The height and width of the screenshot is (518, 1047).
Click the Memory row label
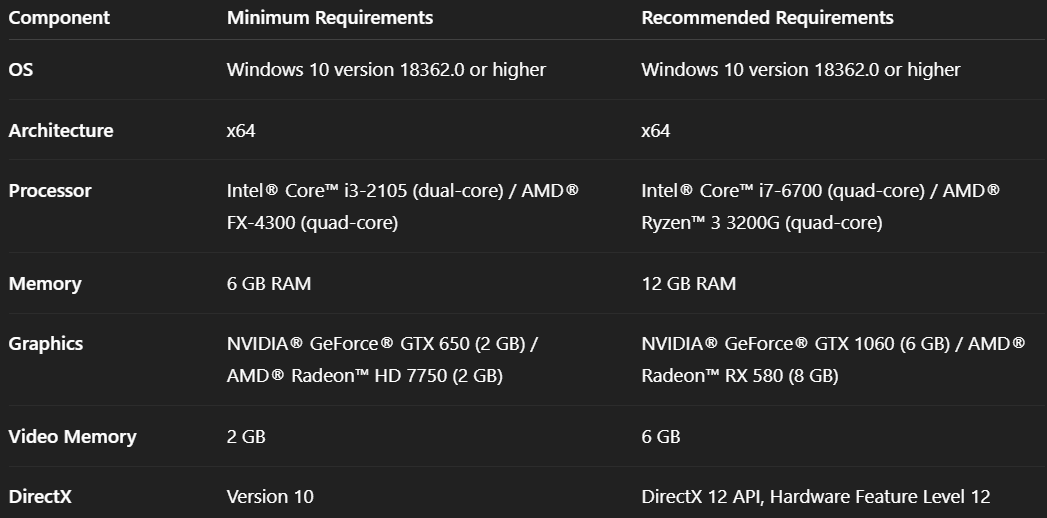pos(45,284)
